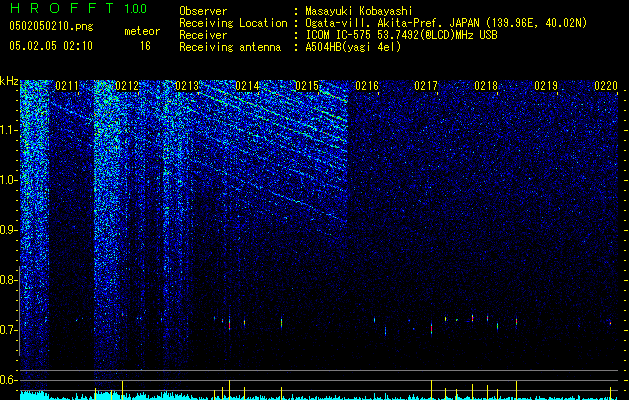Click the 0219 time axis label
Viewport: 629px width, 400px height.
[x=546, y=86]
